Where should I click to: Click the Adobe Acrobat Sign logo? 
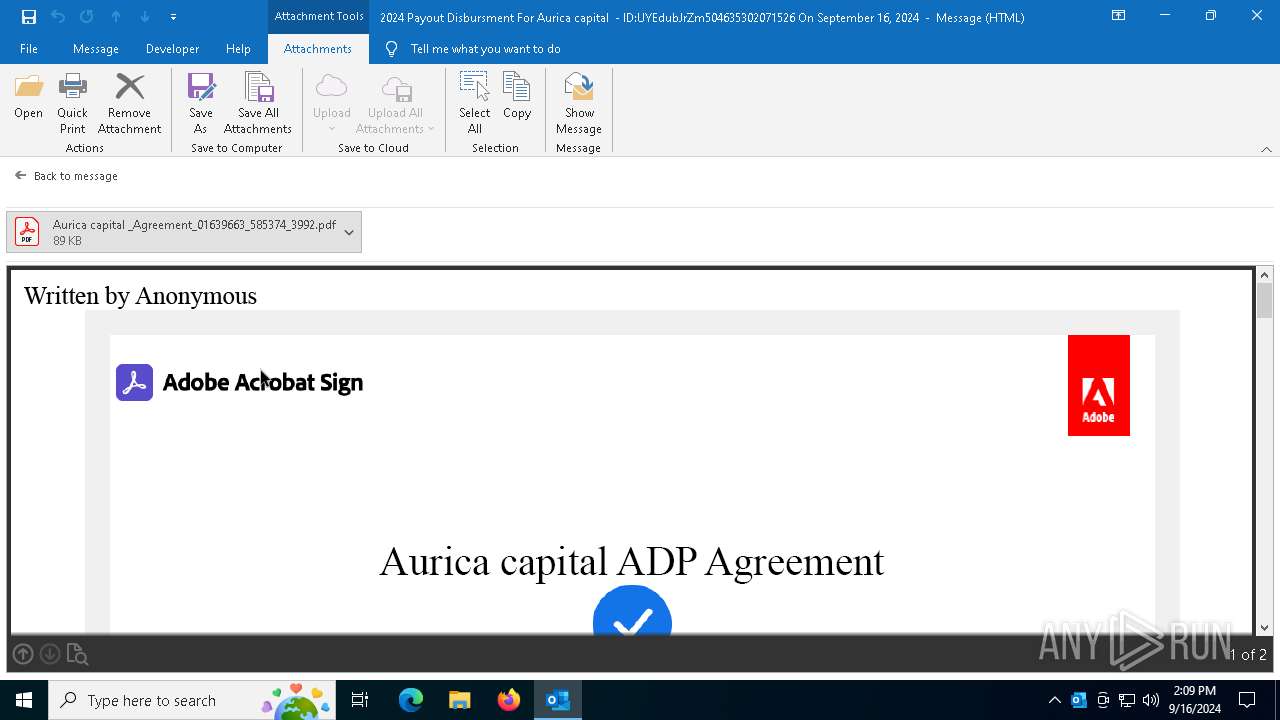pyautogui.click(x=239, y=382)
